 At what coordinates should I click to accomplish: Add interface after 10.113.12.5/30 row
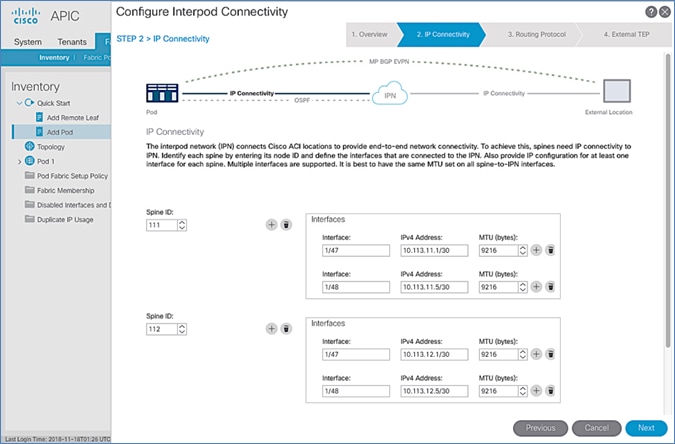click(x=536, y=391)
